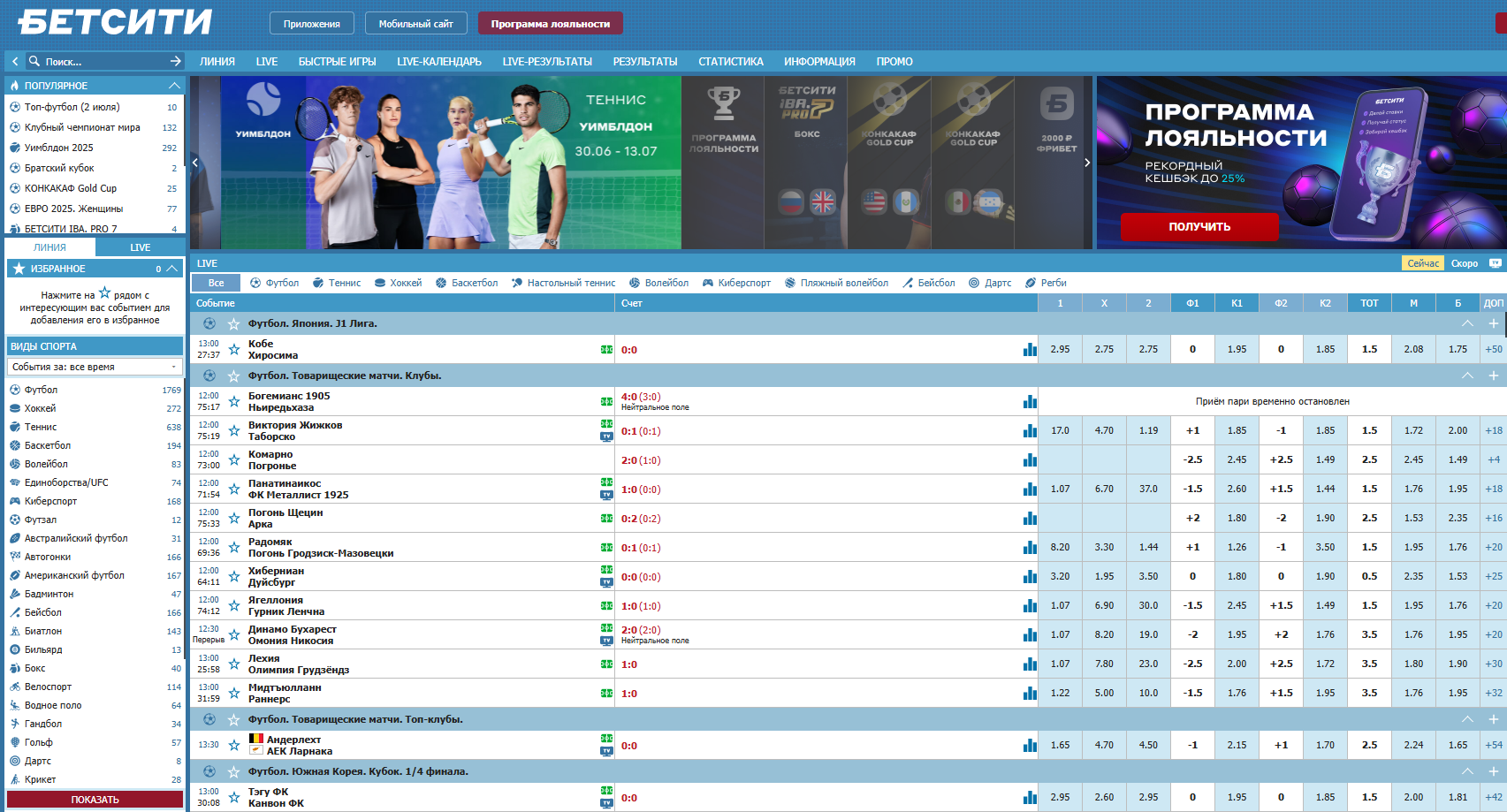Screen dimensions: 1507x812
Task: Add Кобе – Хиросима to favorites
Action: tap(234, 349)
